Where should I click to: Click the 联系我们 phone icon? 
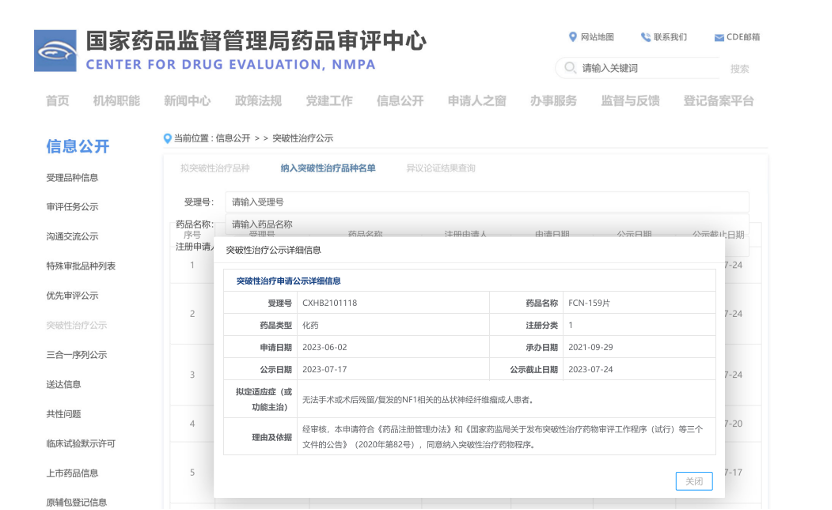[646, 37]
